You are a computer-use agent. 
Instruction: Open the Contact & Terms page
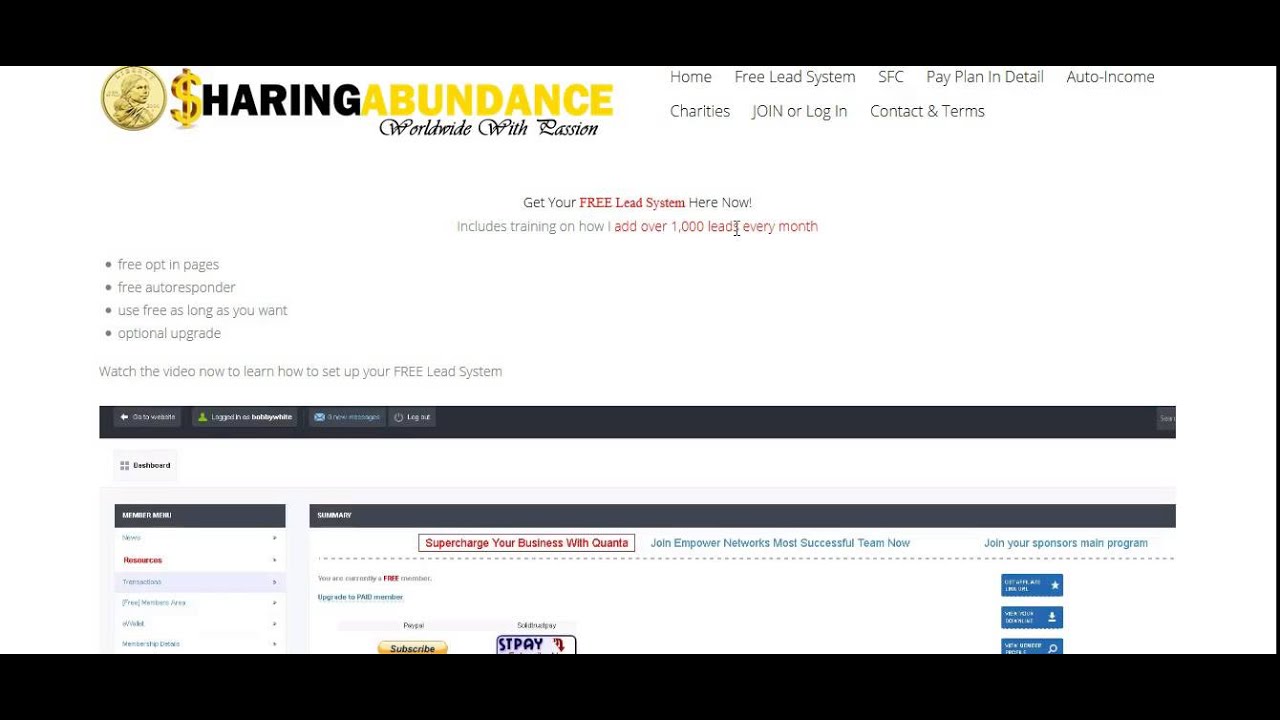tap(927, 111)
